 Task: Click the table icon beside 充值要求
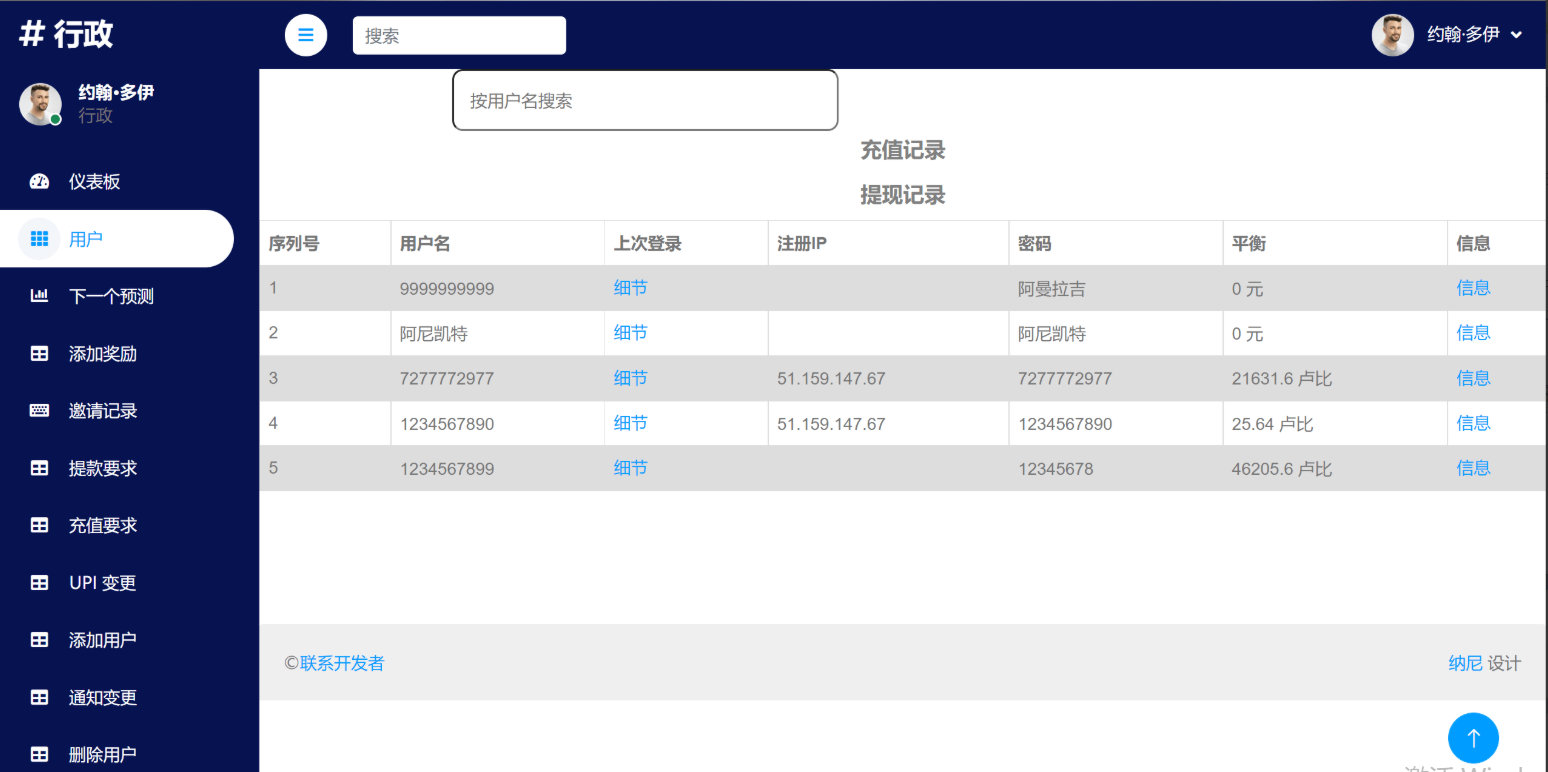tap(39, 525)
